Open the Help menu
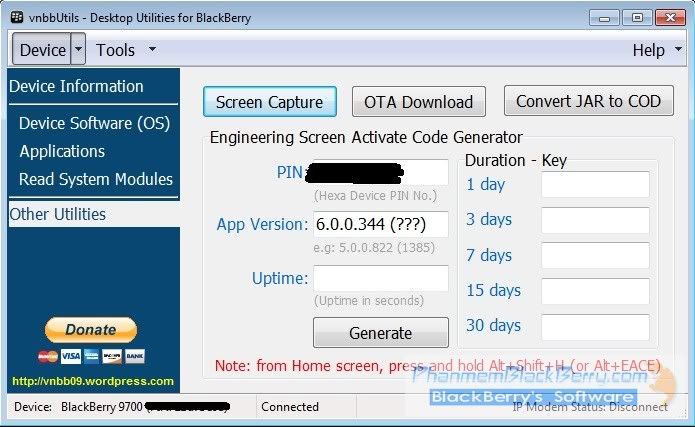This screenshot has width=695, height=427. (x=648, y=50)
